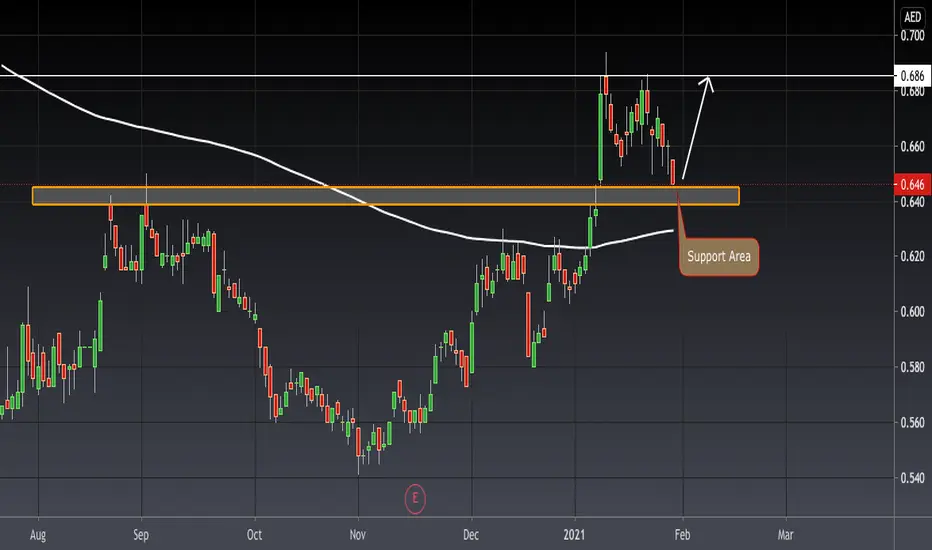This screenshot has width=932, height=550.
Task: Click the 0.540 price axis value
Action: click(912, 478)
